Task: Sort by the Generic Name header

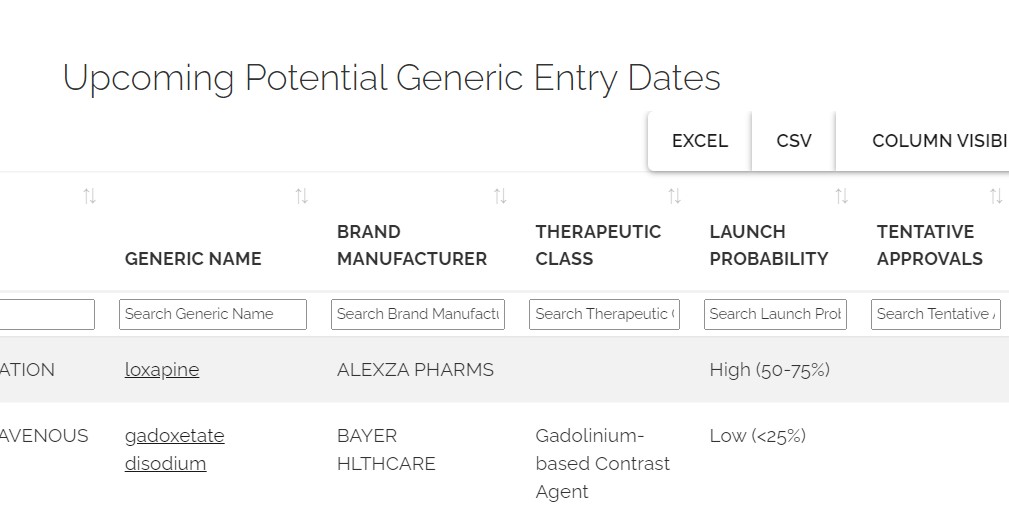Action: click(x=193, y=259)
